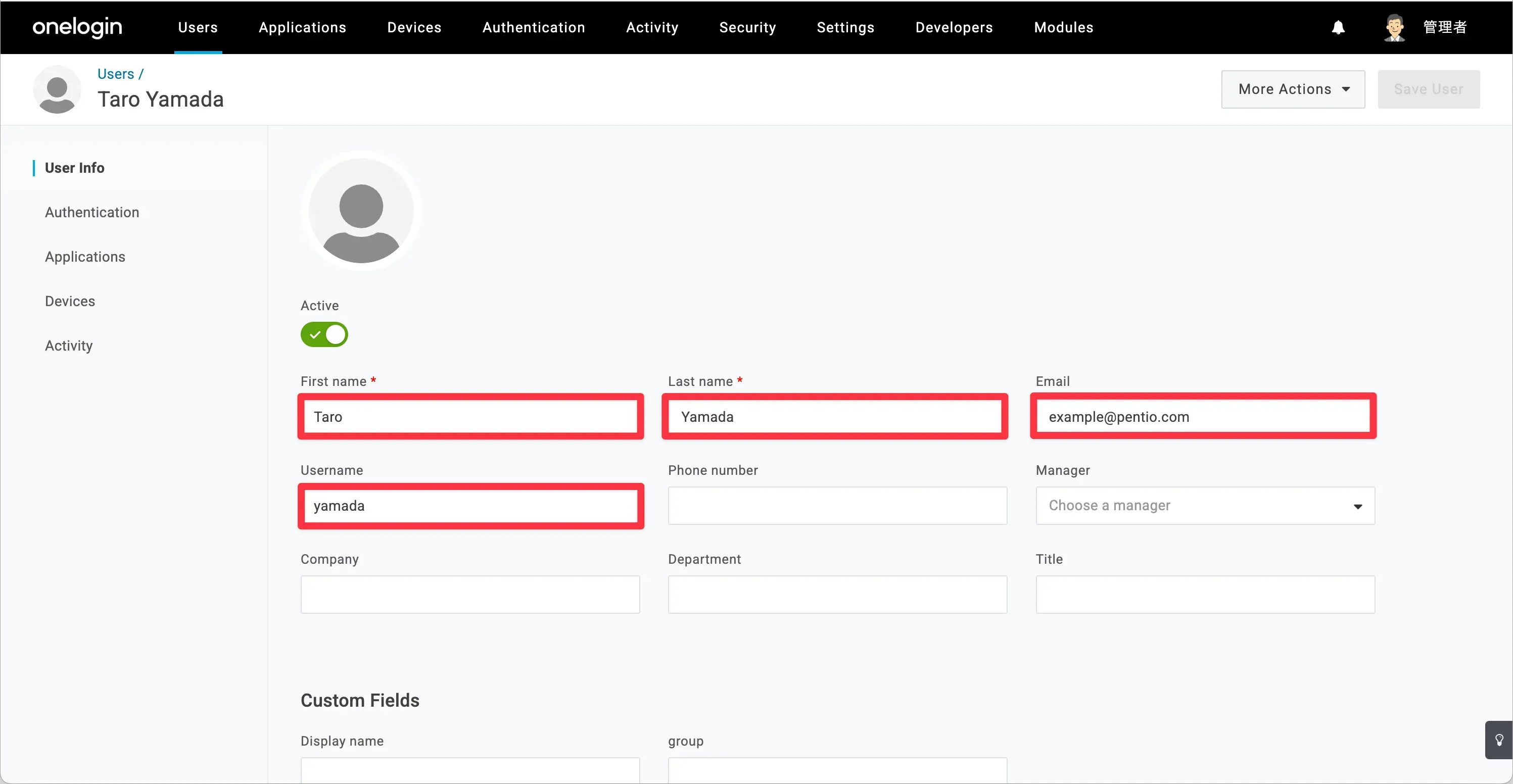Viewport: 1513px width, 784px height.
Task: Click the small user avatar beside Taro Yamada
Action: click(57, 90)
